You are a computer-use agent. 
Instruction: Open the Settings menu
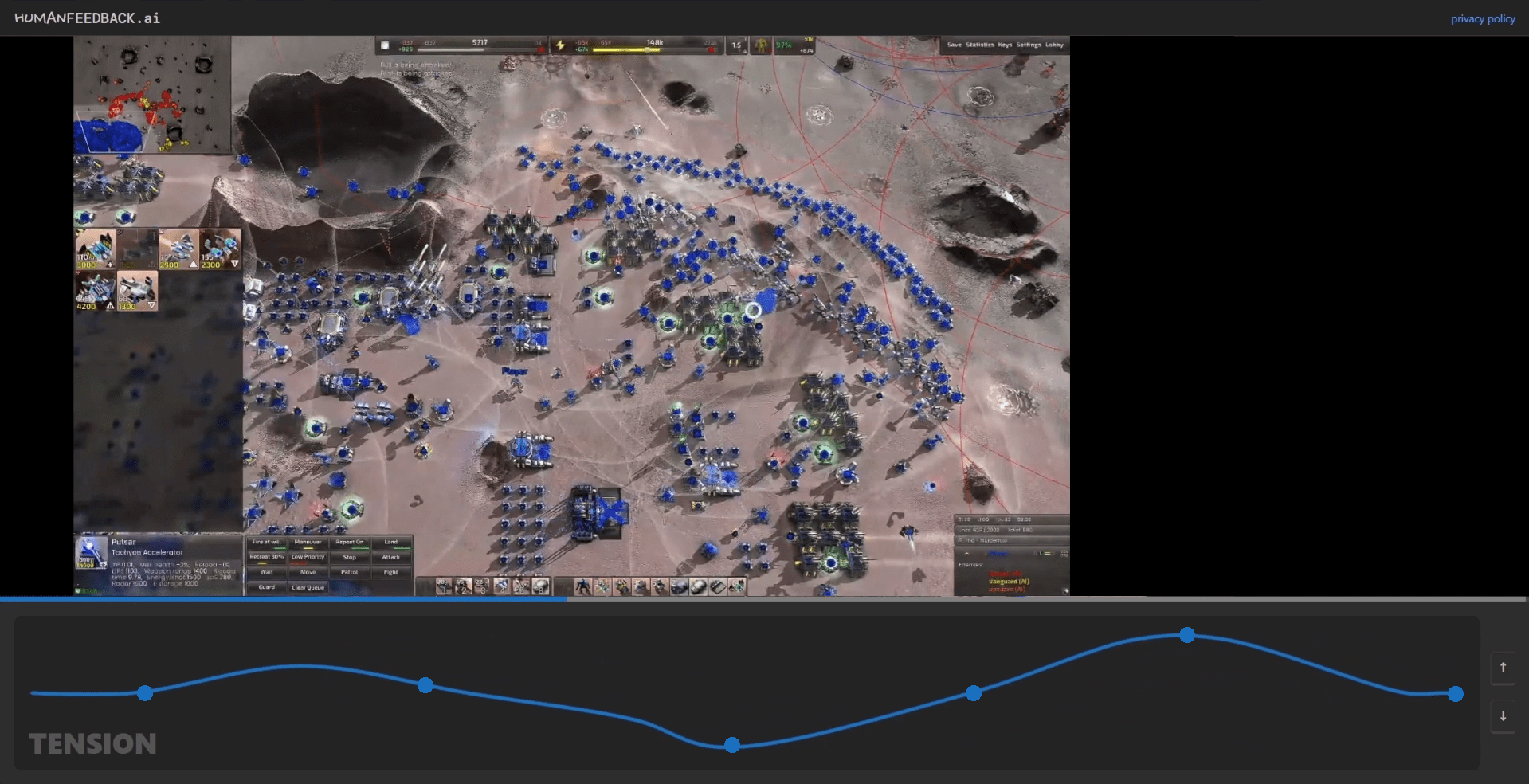click(1028, 45)
